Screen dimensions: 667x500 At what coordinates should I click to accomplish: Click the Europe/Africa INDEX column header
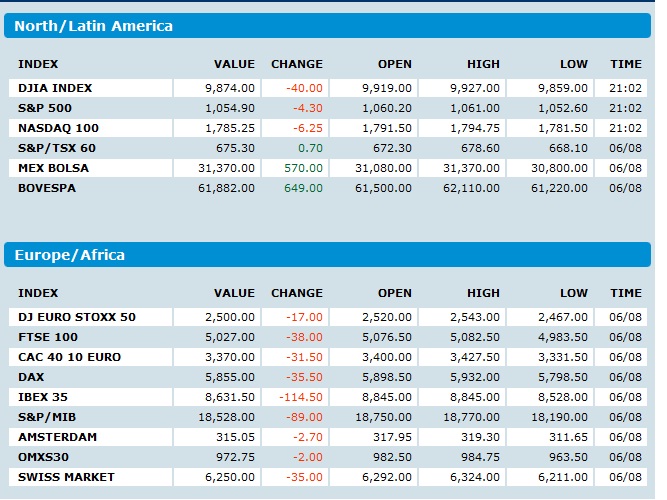pyautogui.click(x=38, y=293)
